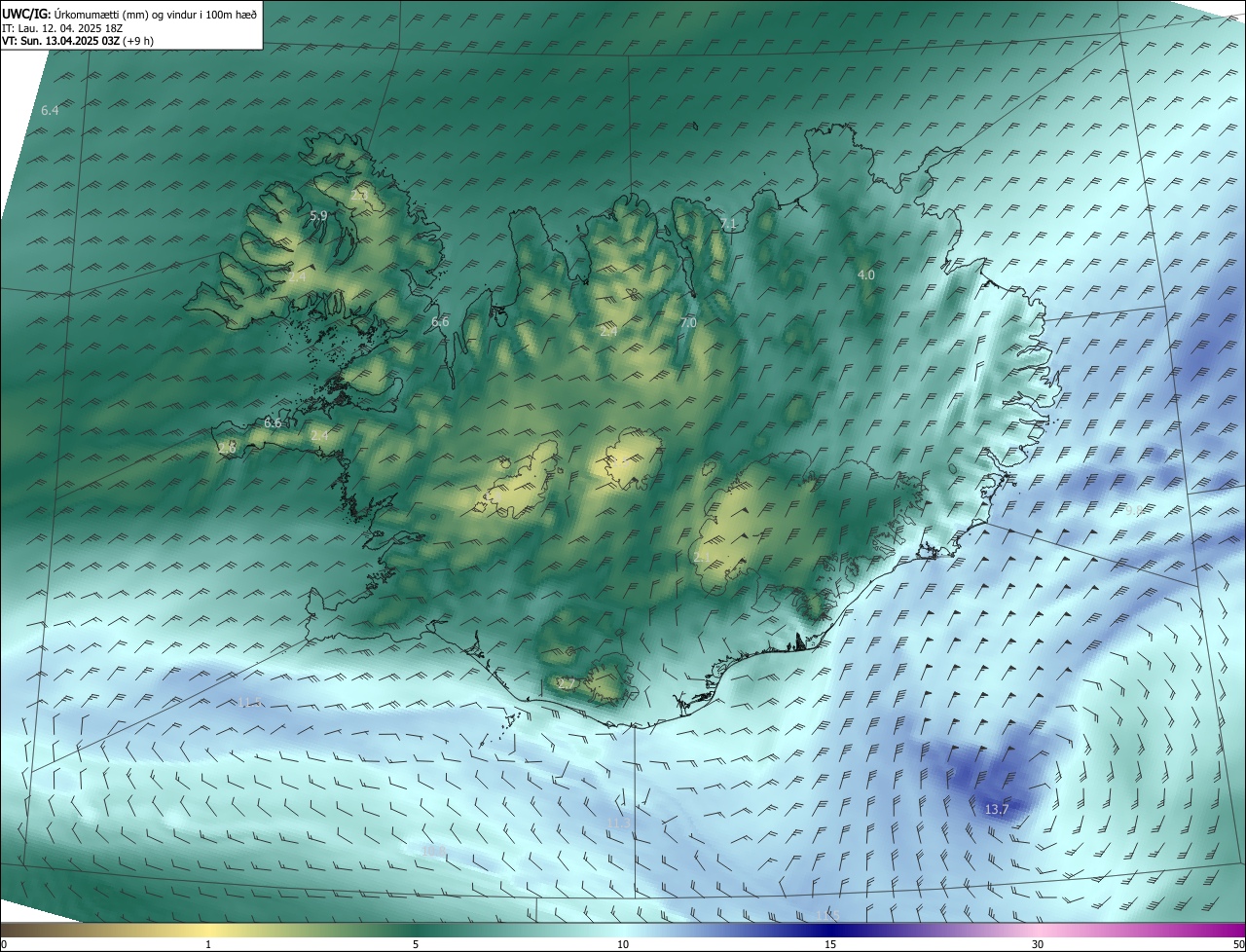Select the 11.5 value southwest of Reykjanes
Screen dimensions: 1246x952
tap(250, 703)
